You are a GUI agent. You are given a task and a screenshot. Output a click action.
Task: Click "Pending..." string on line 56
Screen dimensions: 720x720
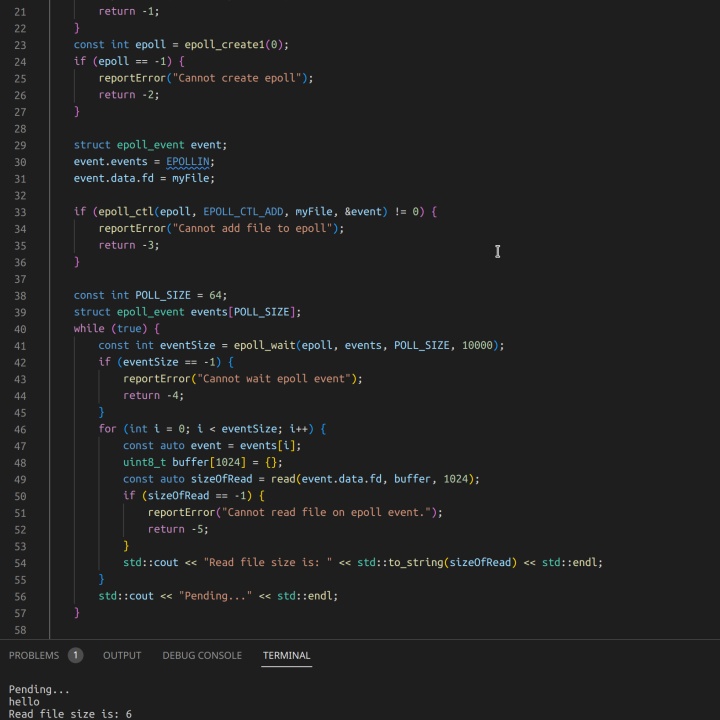click(x=215, y=596)
